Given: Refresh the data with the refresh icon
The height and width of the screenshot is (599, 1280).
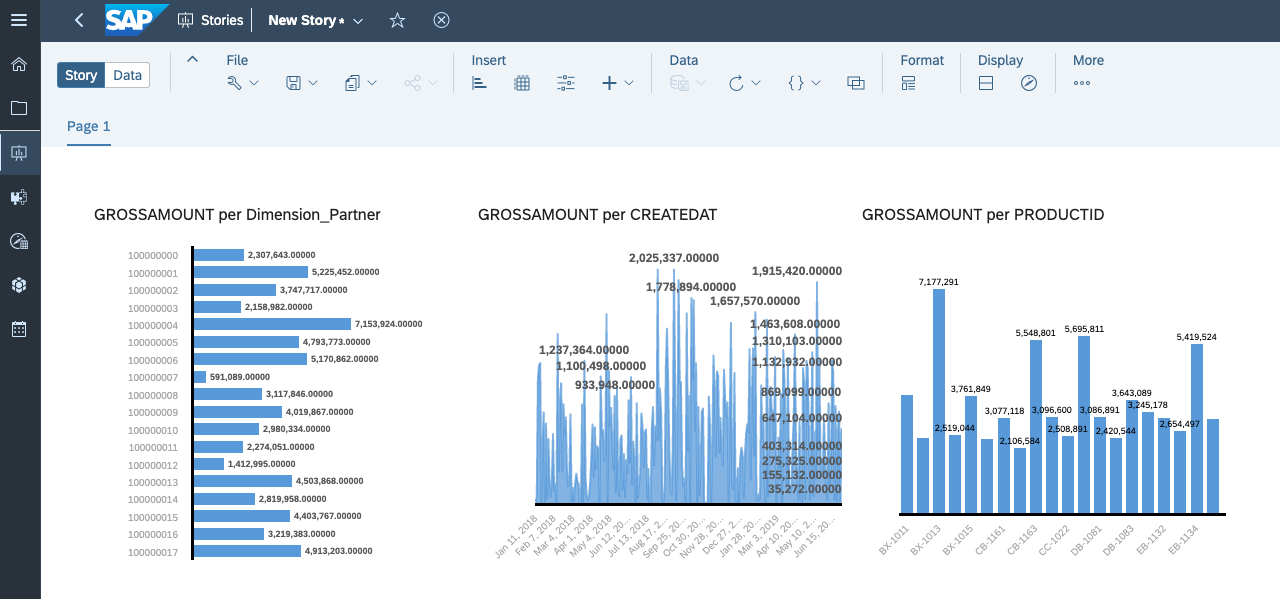Looking at the screenshot, I should tap(738, 83).
